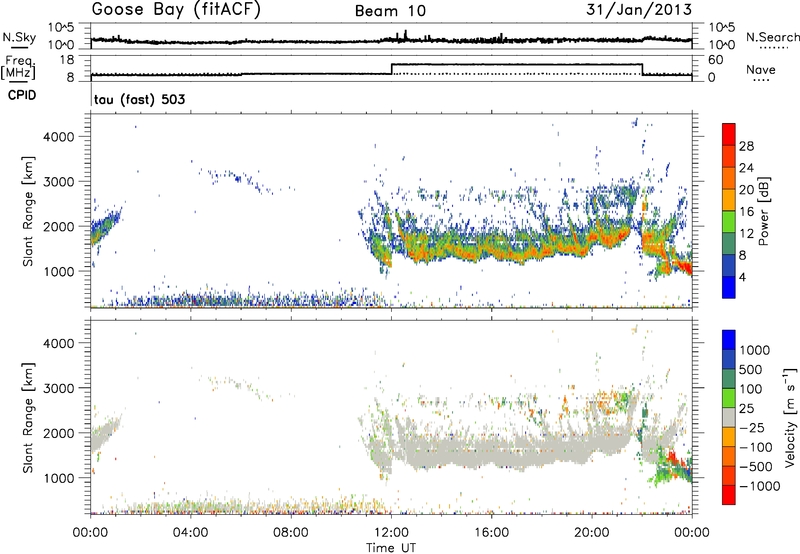Click the "00:00" label starting the time axis
This screenshot has width=800, height=554.
coord(91,533)
